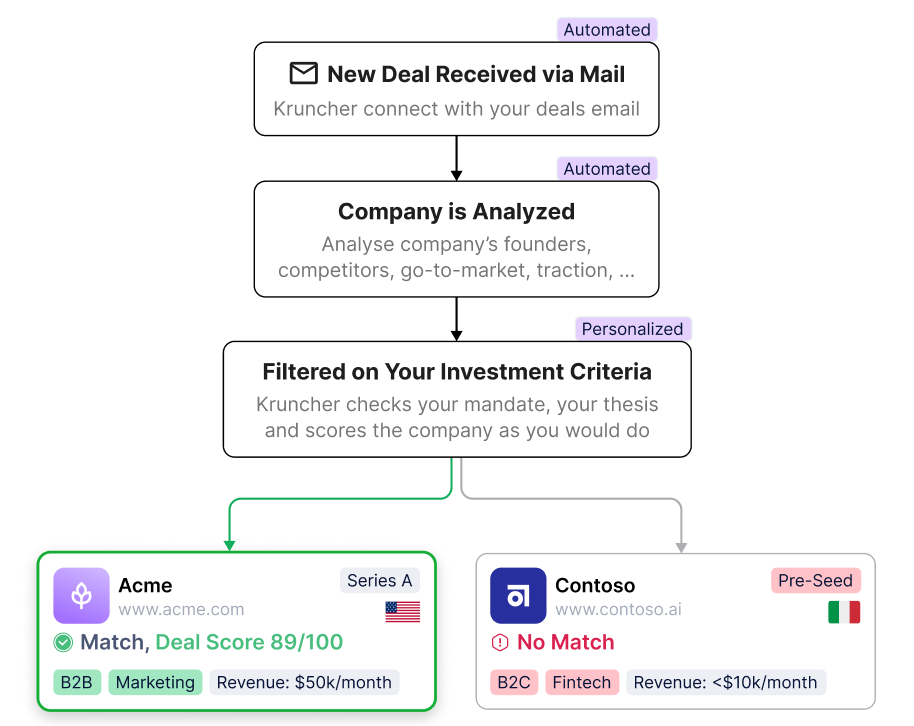Image resolution: width=914 pixels, height=726 pixels.
Task: Open the www.contoso.ai link
Action: 618,610
